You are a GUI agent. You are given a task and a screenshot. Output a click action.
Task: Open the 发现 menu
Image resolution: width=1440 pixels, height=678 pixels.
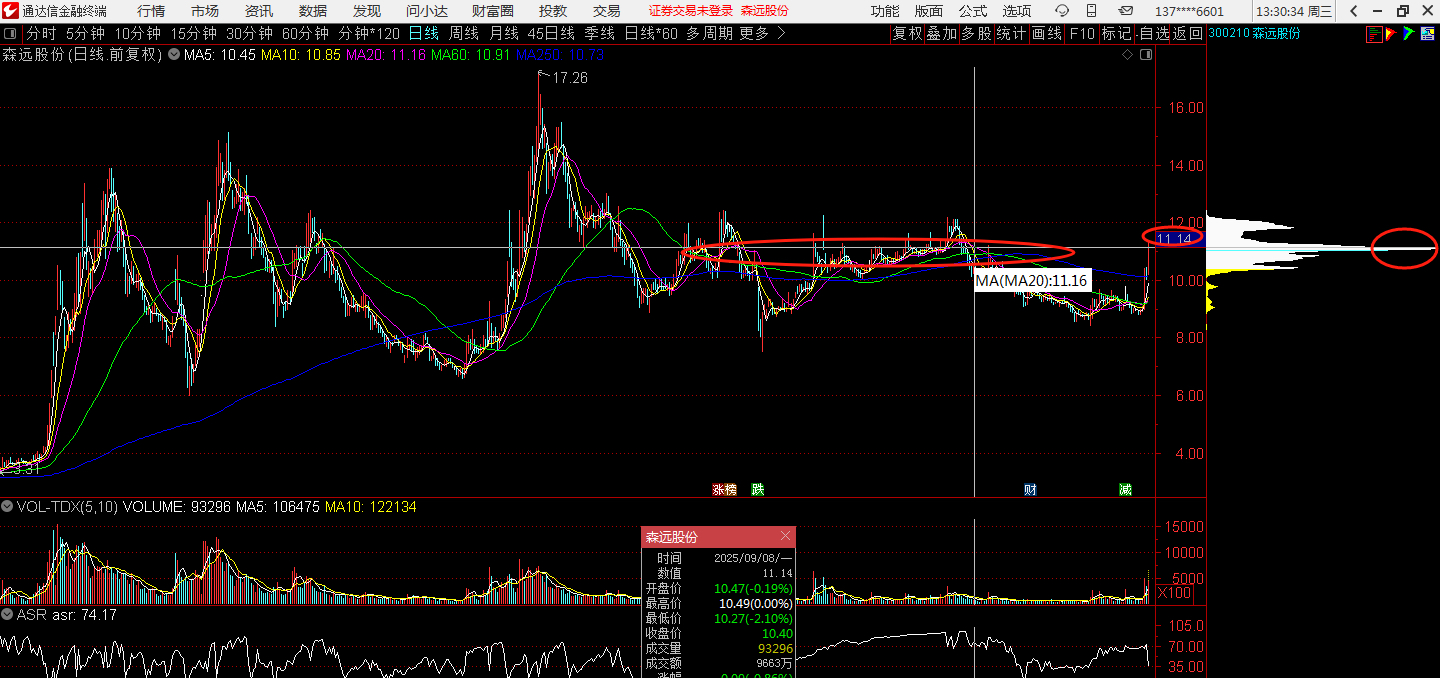click(367, 11)
